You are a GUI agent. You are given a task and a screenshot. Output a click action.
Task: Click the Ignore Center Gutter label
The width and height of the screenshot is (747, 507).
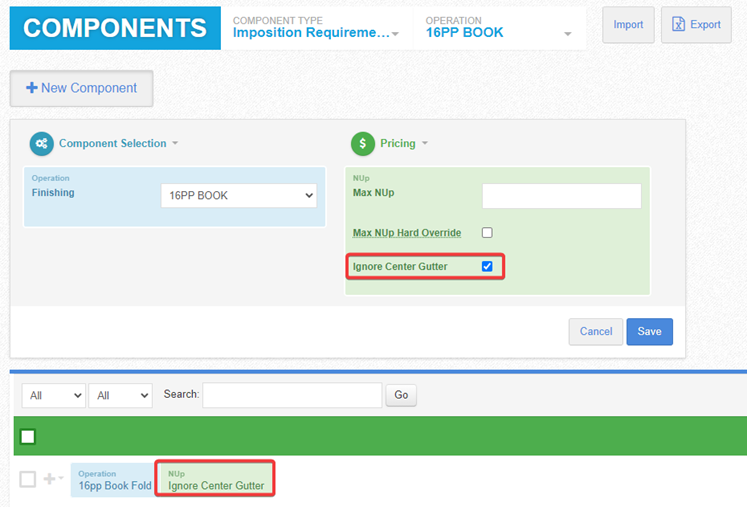coord(400,266)
